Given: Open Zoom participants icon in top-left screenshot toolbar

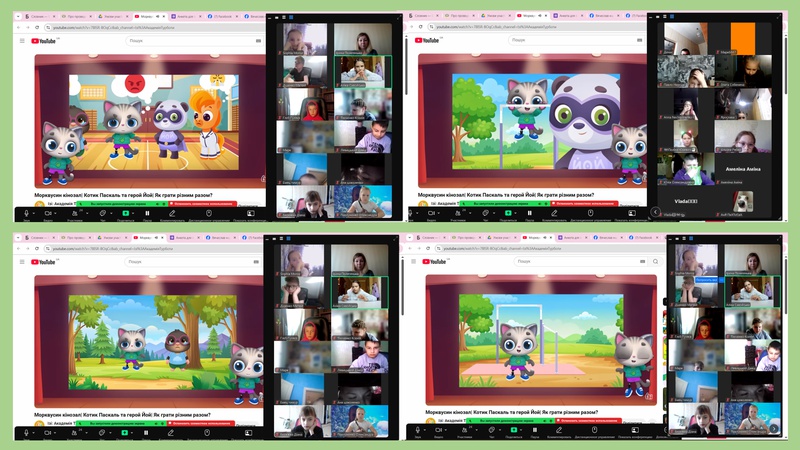Looking at the screenshot, I should [x=74, y=213].
